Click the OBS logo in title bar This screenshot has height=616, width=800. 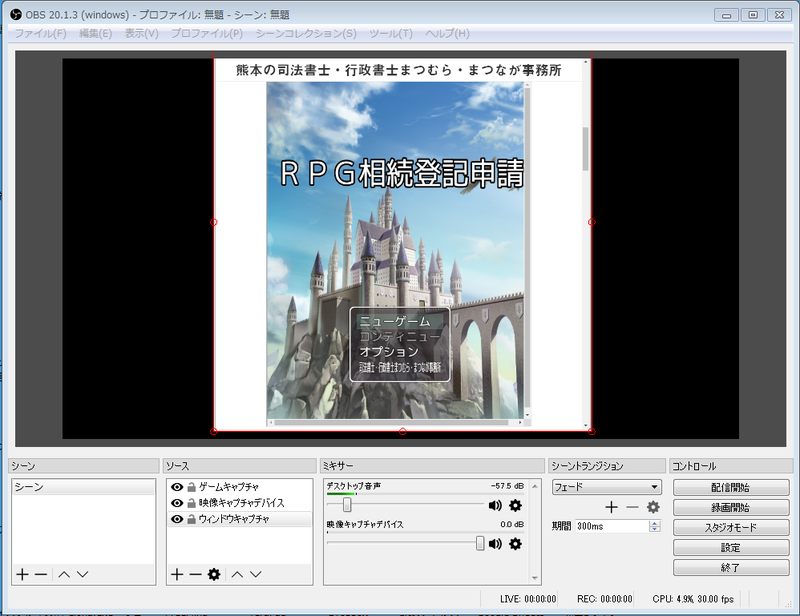[16, 14]
